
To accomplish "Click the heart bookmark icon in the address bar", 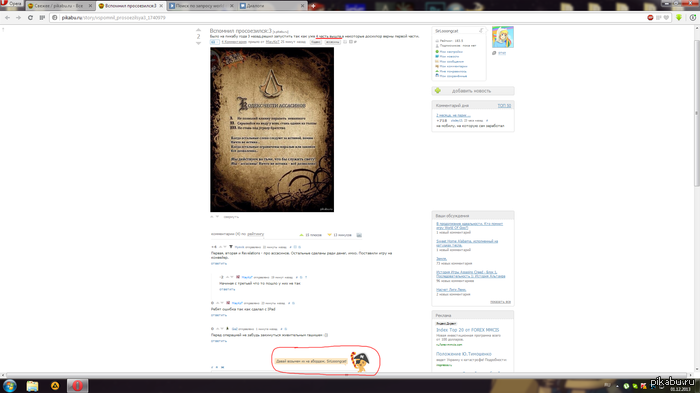I will coord(666,17).
